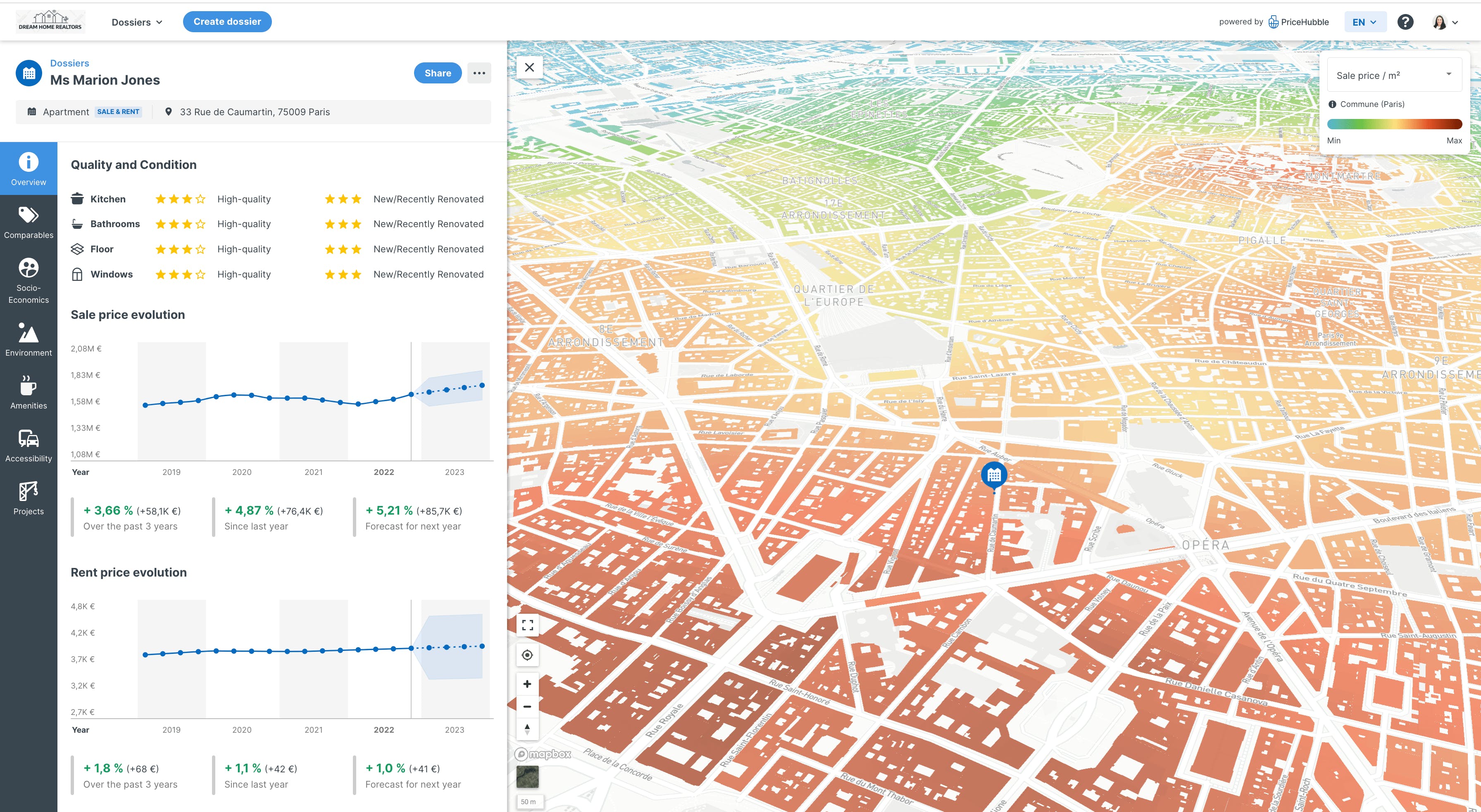Click the Share button
Image resolution: width=1481 pixels, height=812 pixels.
coord(438,73)
